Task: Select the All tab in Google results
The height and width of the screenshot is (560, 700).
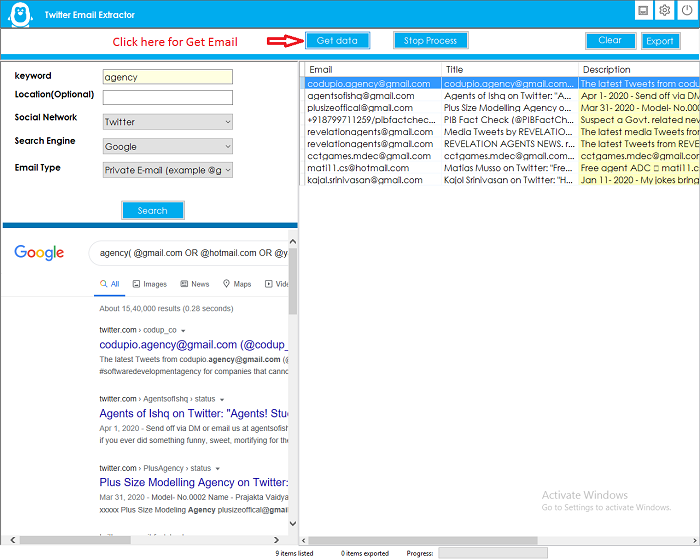Action: pos(110,284)
